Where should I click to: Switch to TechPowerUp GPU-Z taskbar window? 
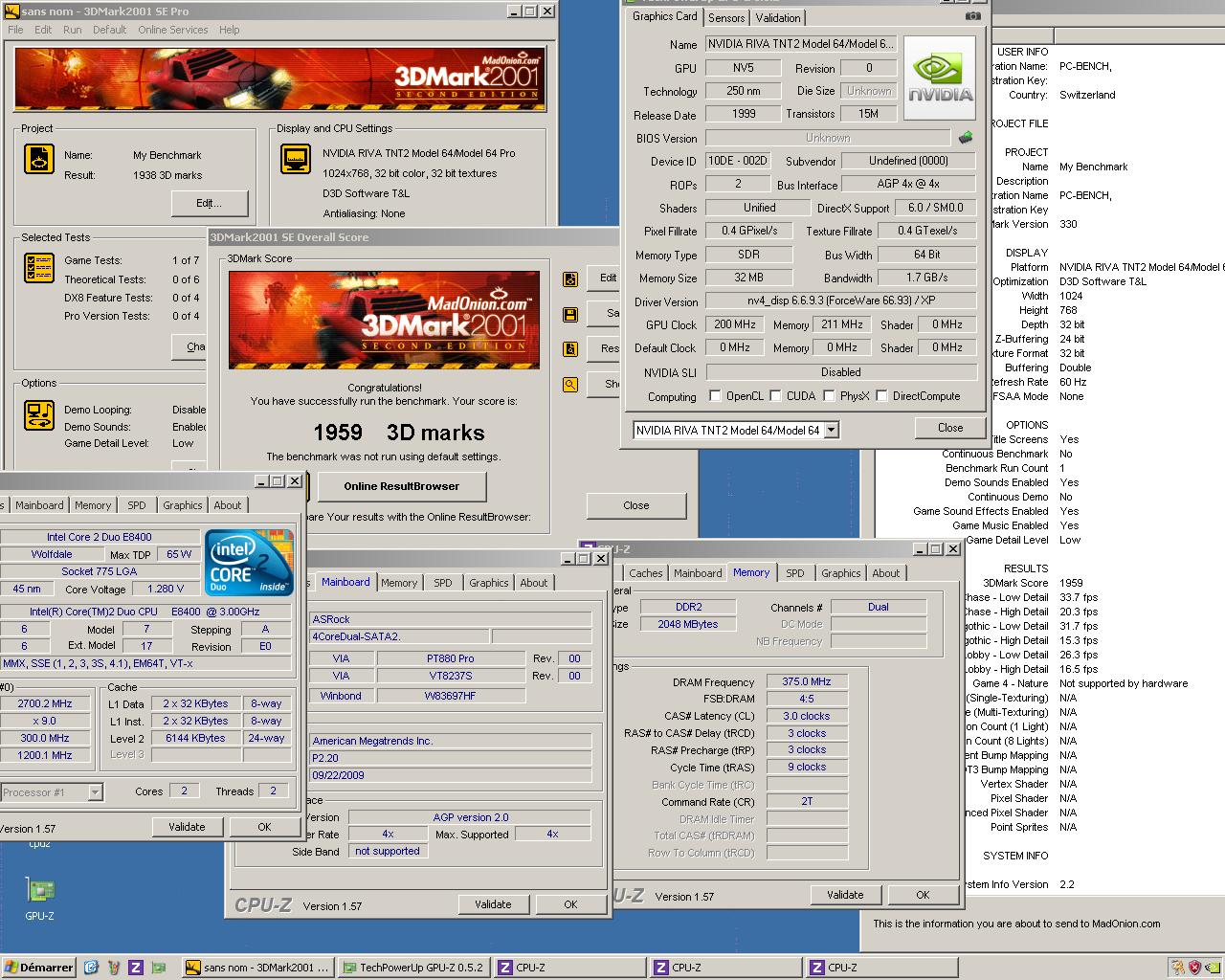pyautogui.click(x=412, y=968)
